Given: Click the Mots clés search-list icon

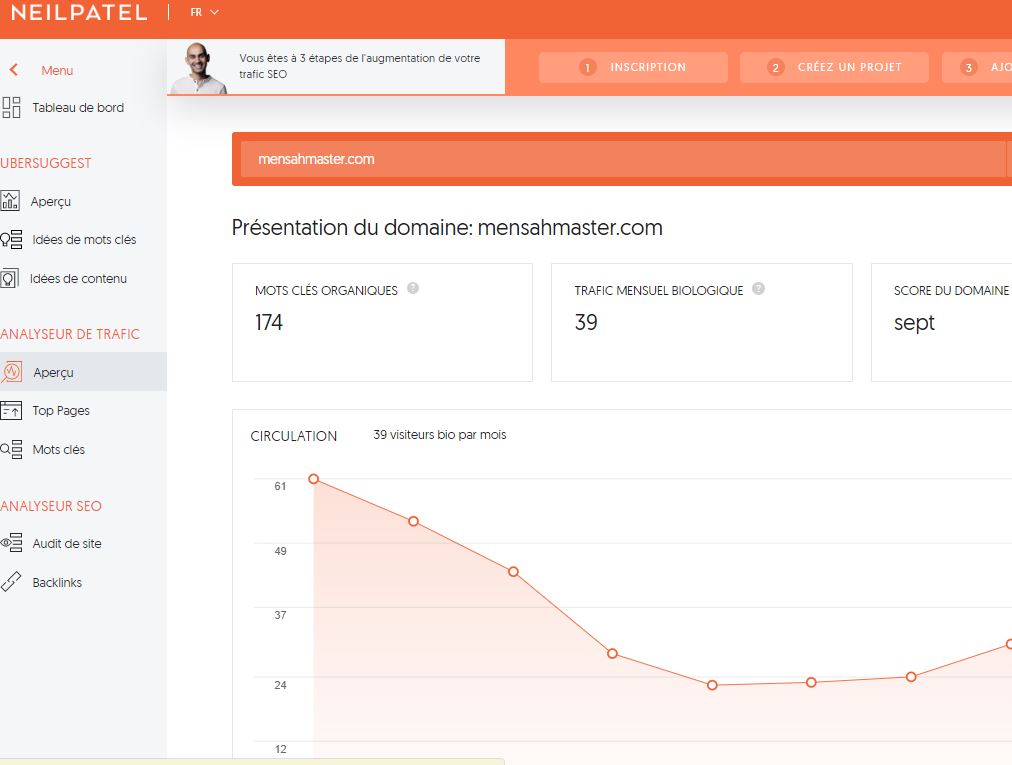Looking at the screenshot, I should (11, 449).
